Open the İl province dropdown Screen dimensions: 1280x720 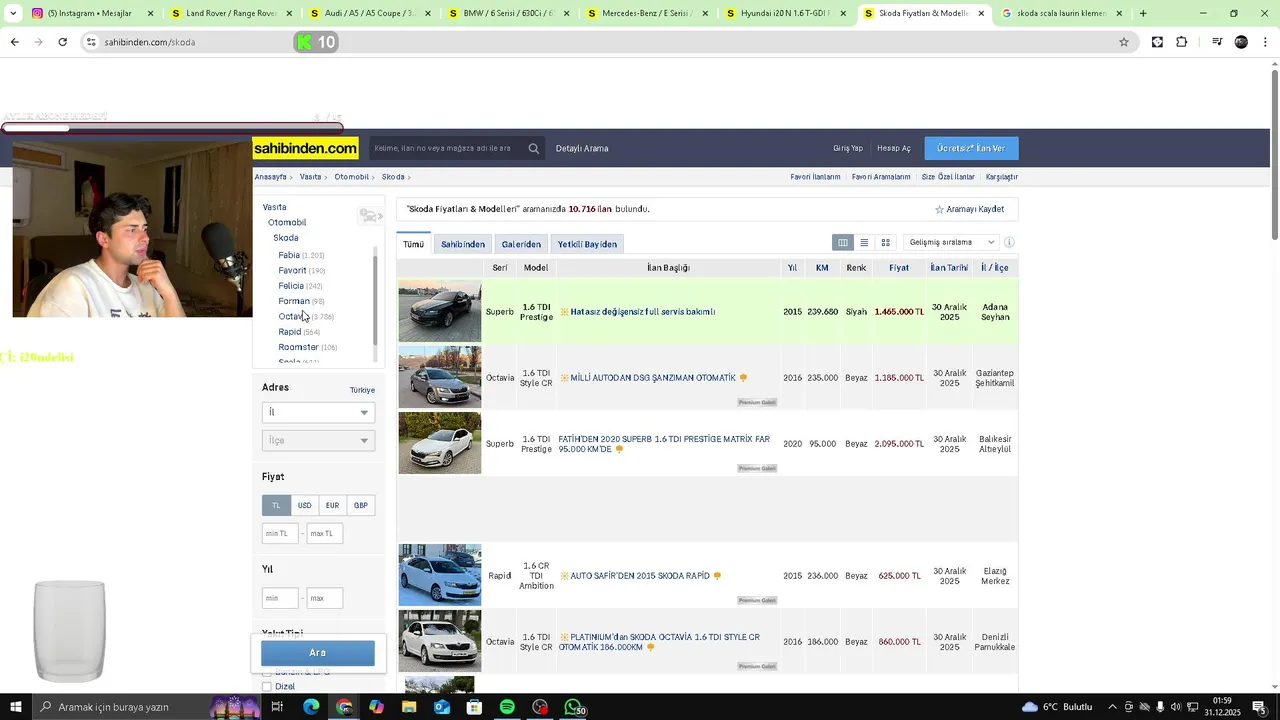click(x=318, y=412)
